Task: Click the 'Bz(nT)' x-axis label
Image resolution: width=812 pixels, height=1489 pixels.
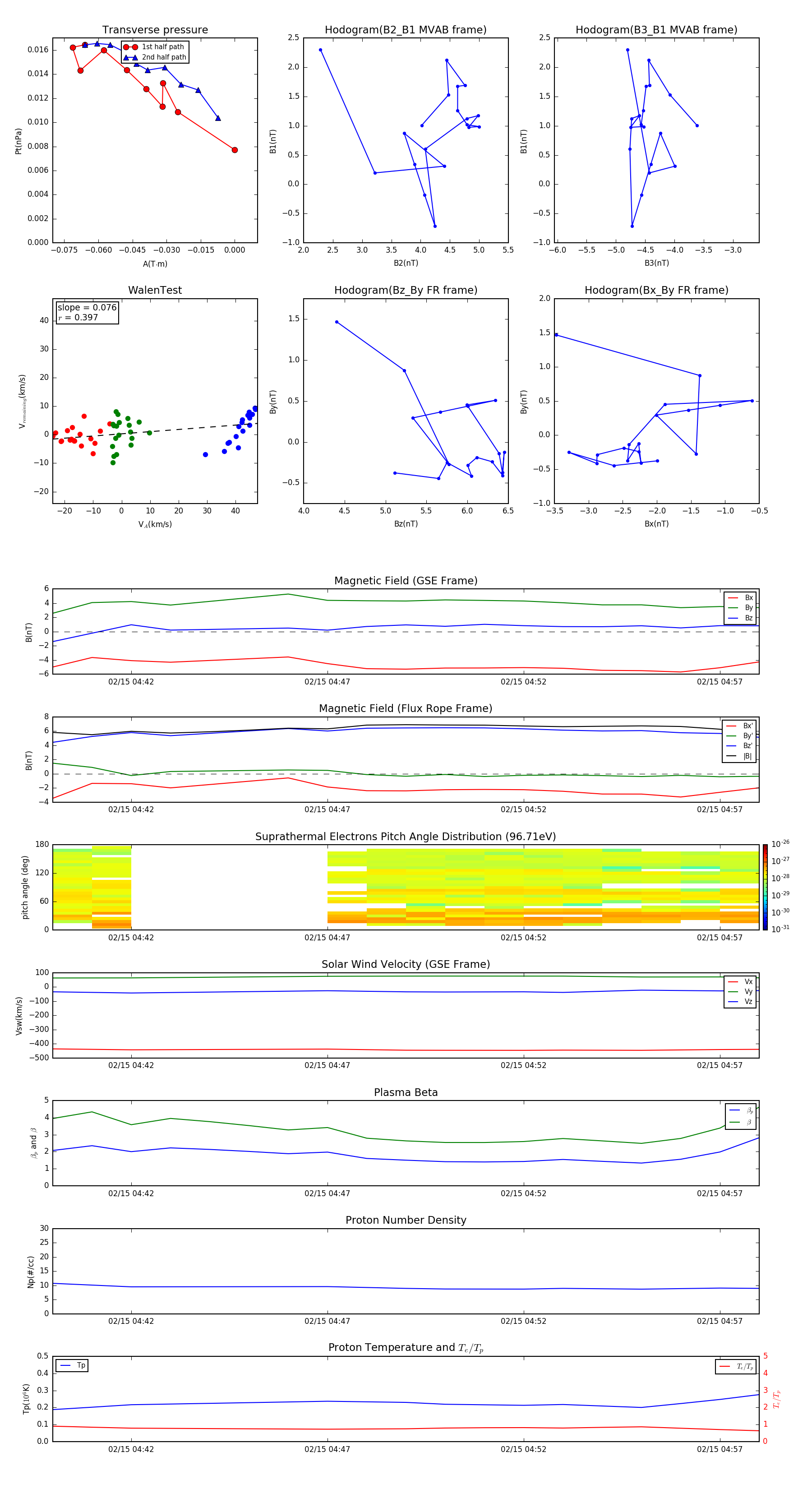Action: (x=406, y=524)
